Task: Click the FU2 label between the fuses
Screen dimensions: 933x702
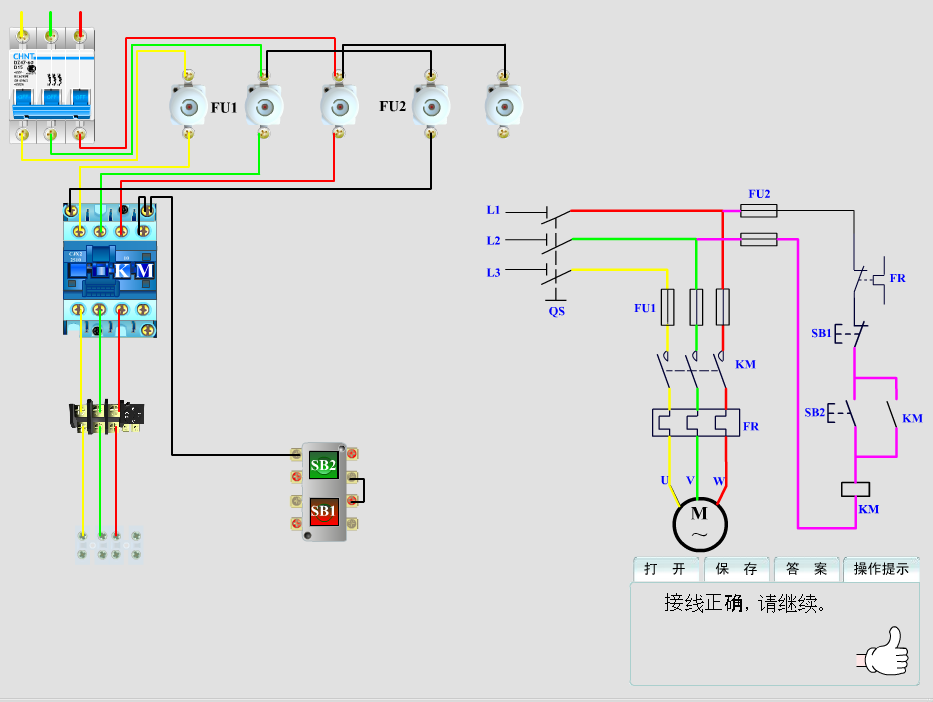Action: 392,106
